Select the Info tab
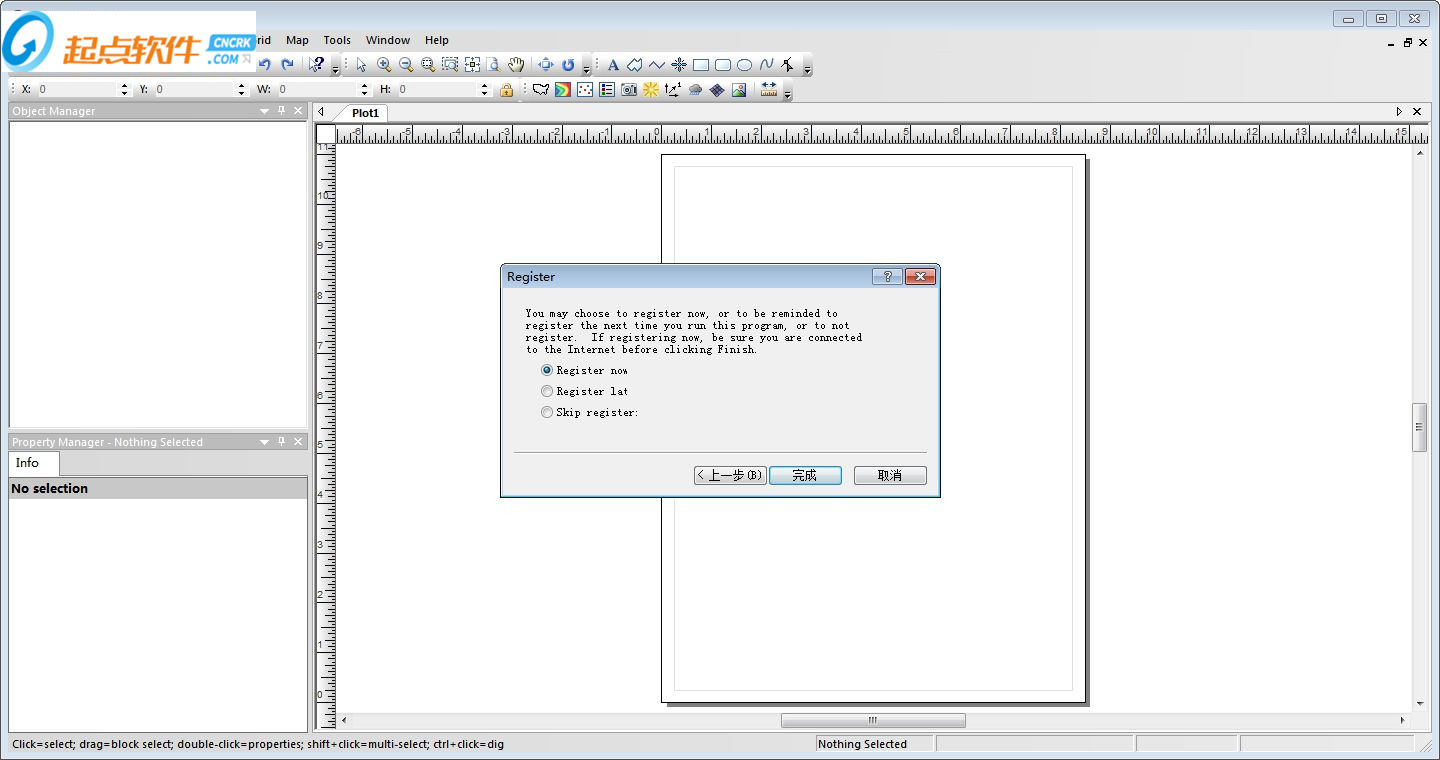This screenshot has height=760, width=1440. coord(27,463)
